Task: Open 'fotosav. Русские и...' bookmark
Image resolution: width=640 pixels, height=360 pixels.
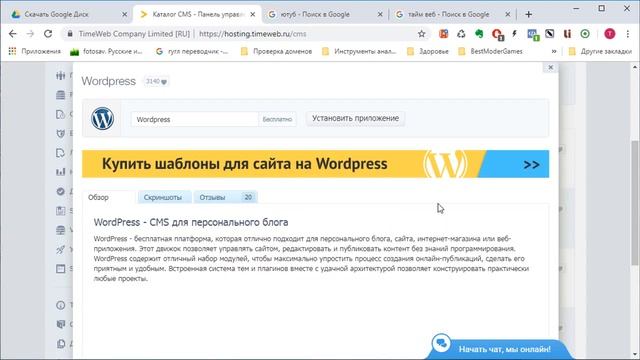Action: coord(106,51)
